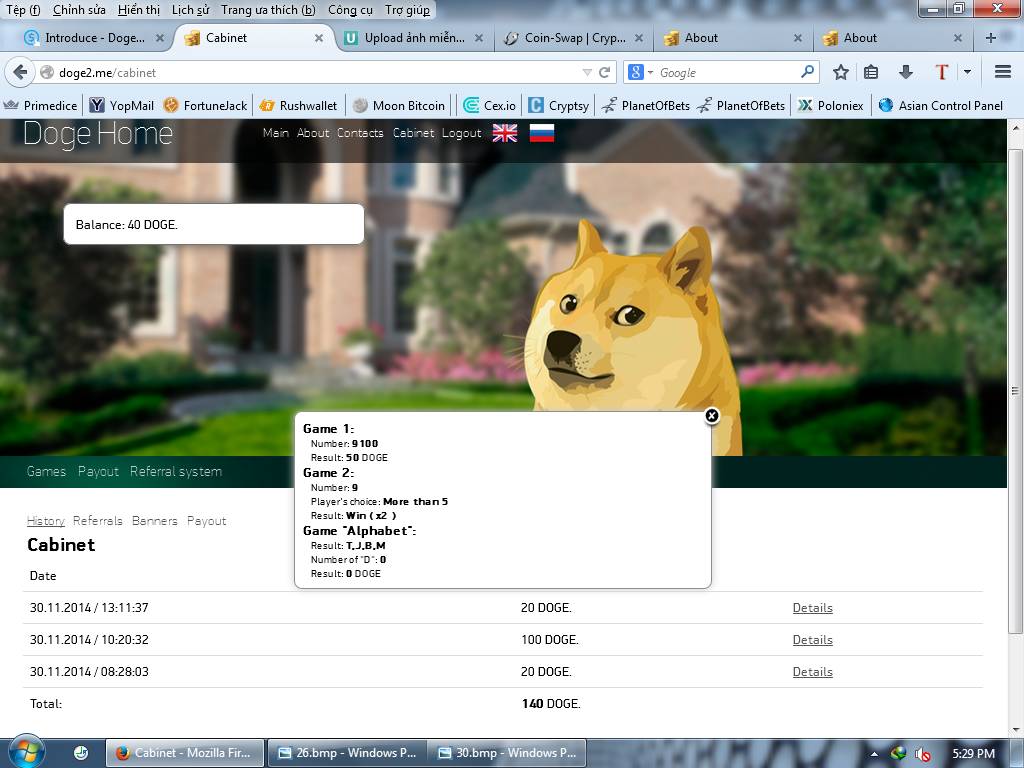The width and height of the screenshot is (1024, 768).
Task: Click the browser back arrow button
Action: 20,72
